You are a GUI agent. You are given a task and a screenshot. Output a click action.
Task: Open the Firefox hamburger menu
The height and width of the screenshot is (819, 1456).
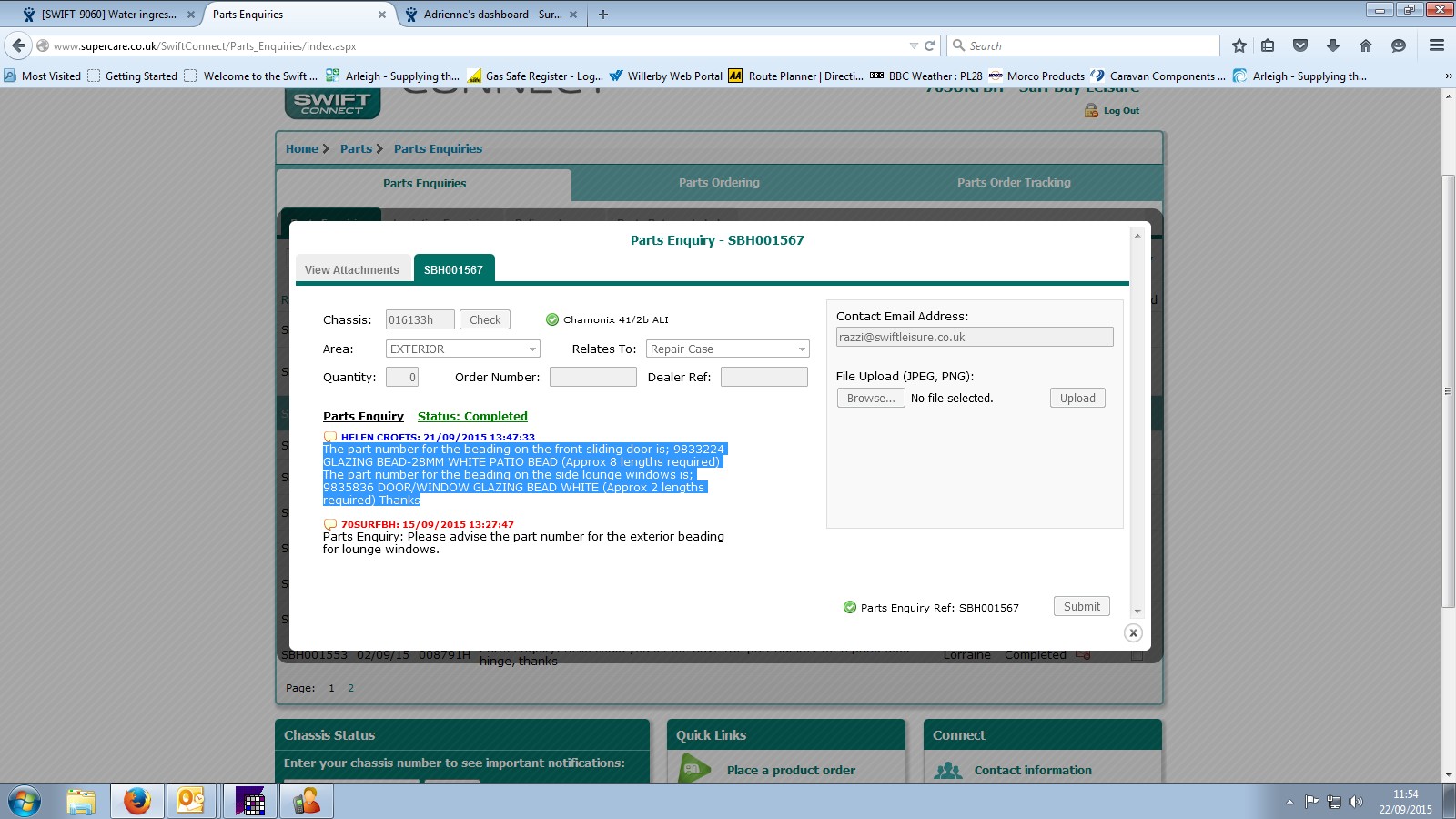1437,45
